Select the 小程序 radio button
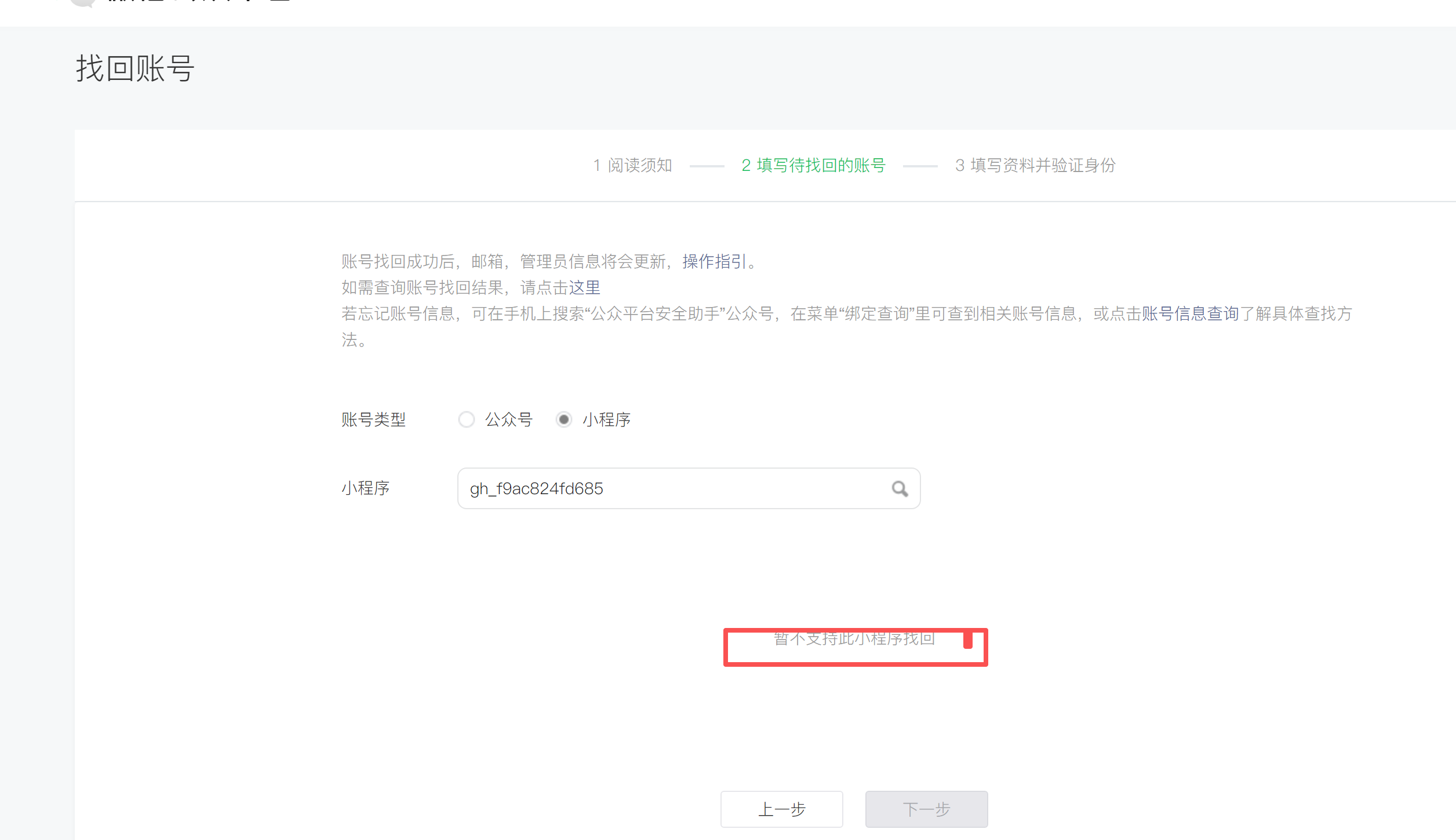Screen dimensions: 1456x840 point(564,419)
